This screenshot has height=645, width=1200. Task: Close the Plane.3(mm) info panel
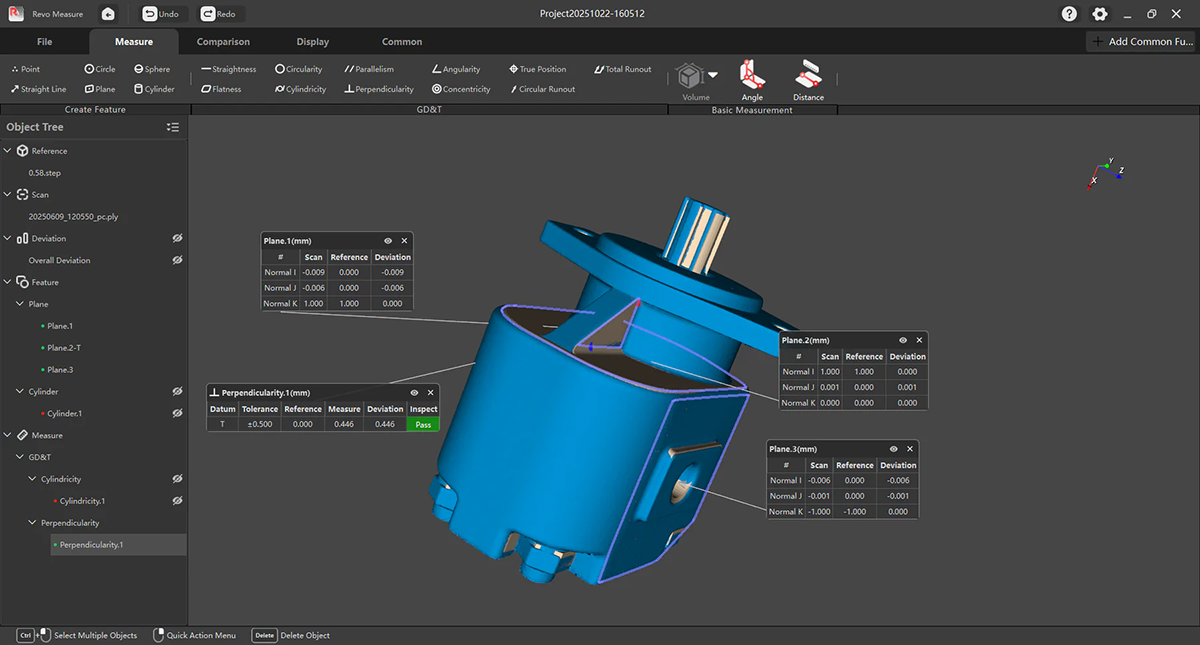[x=909, y=449]
